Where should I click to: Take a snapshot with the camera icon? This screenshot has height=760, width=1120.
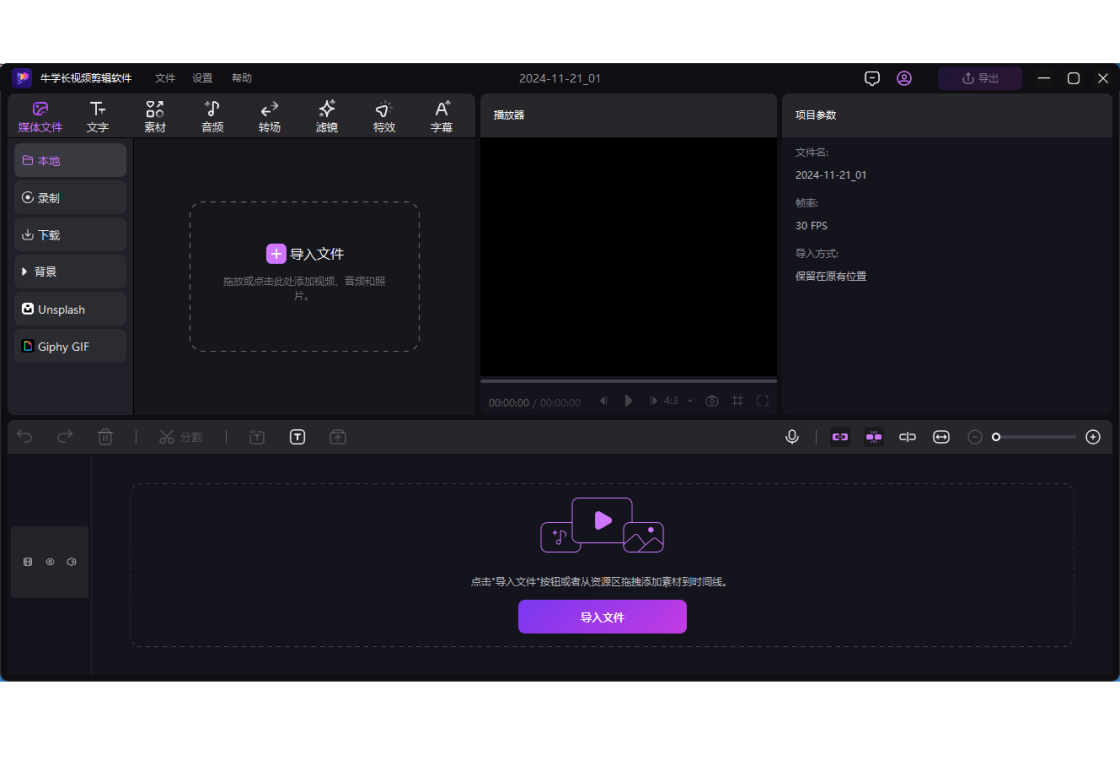click(712, 401)
